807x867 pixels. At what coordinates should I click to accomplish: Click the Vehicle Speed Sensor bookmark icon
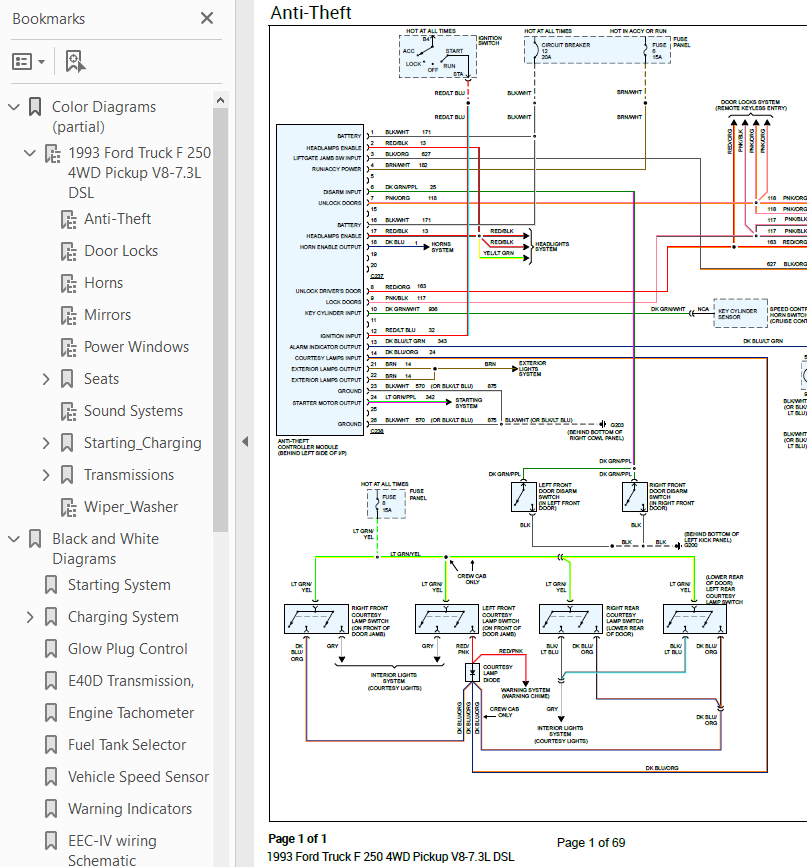coord(51,777)
